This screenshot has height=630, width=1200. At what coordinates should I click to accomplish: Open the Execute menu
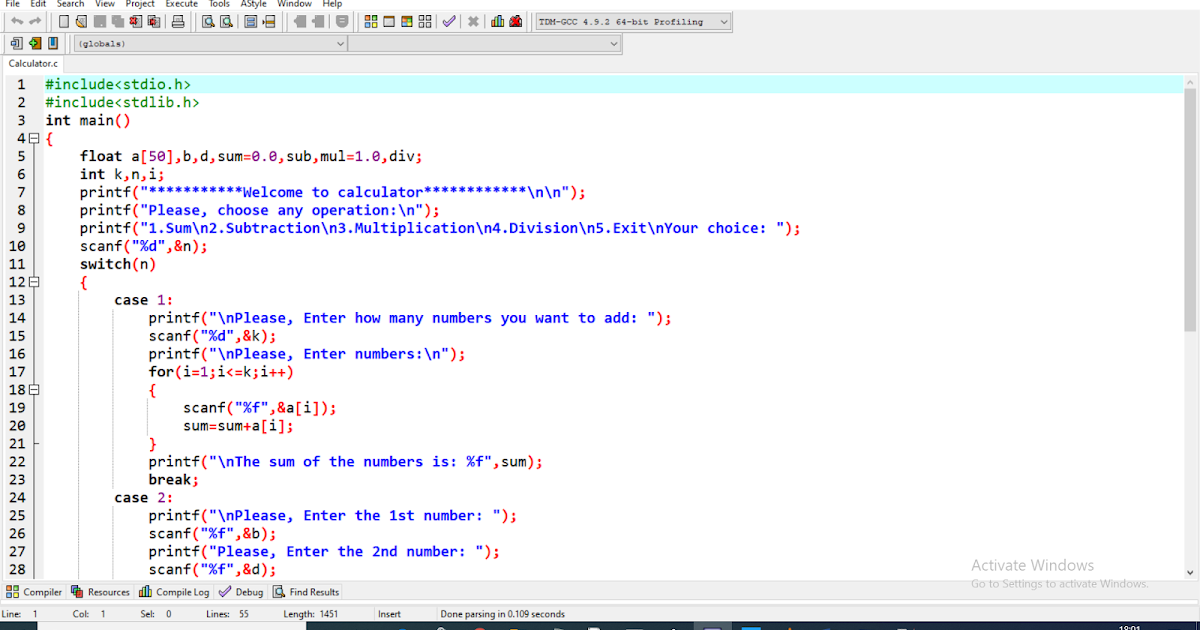point(181,4)
